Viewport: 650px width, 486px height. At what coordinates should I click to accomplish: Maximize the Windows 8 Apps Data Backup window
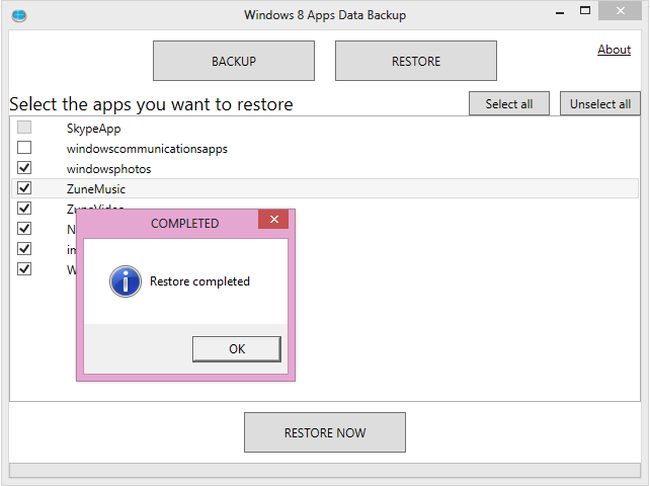tap(585, 11)
